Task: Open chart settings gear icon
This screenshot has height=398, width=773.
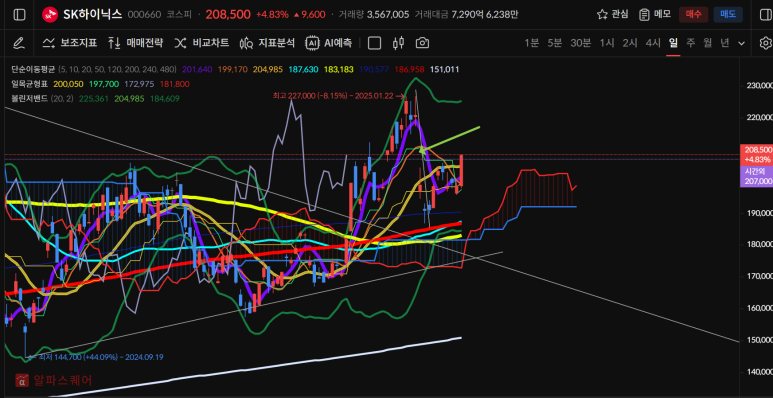Action: 766,43
